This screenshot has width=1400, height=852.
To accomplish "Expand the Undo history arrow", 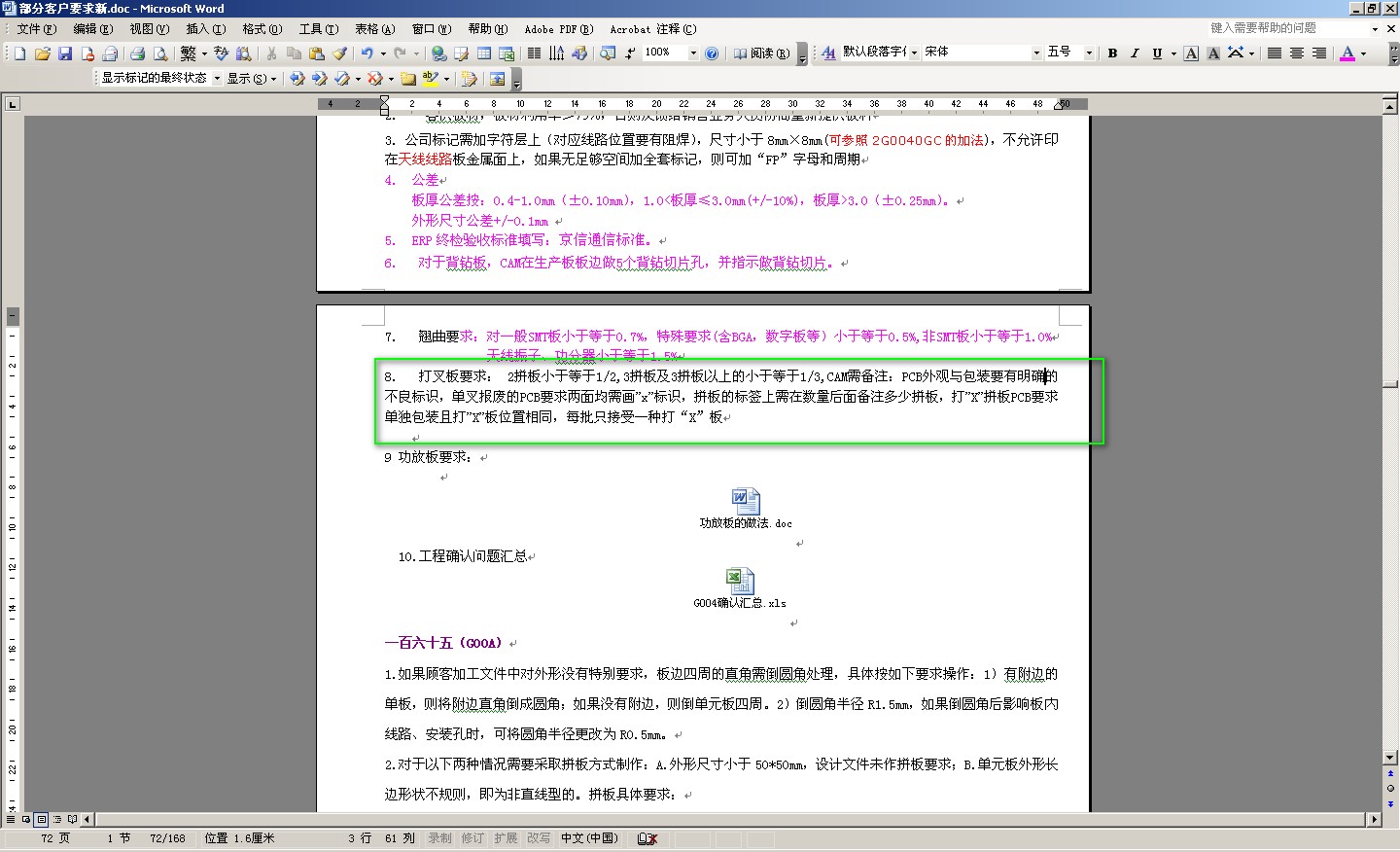I will tap(383, 53).
